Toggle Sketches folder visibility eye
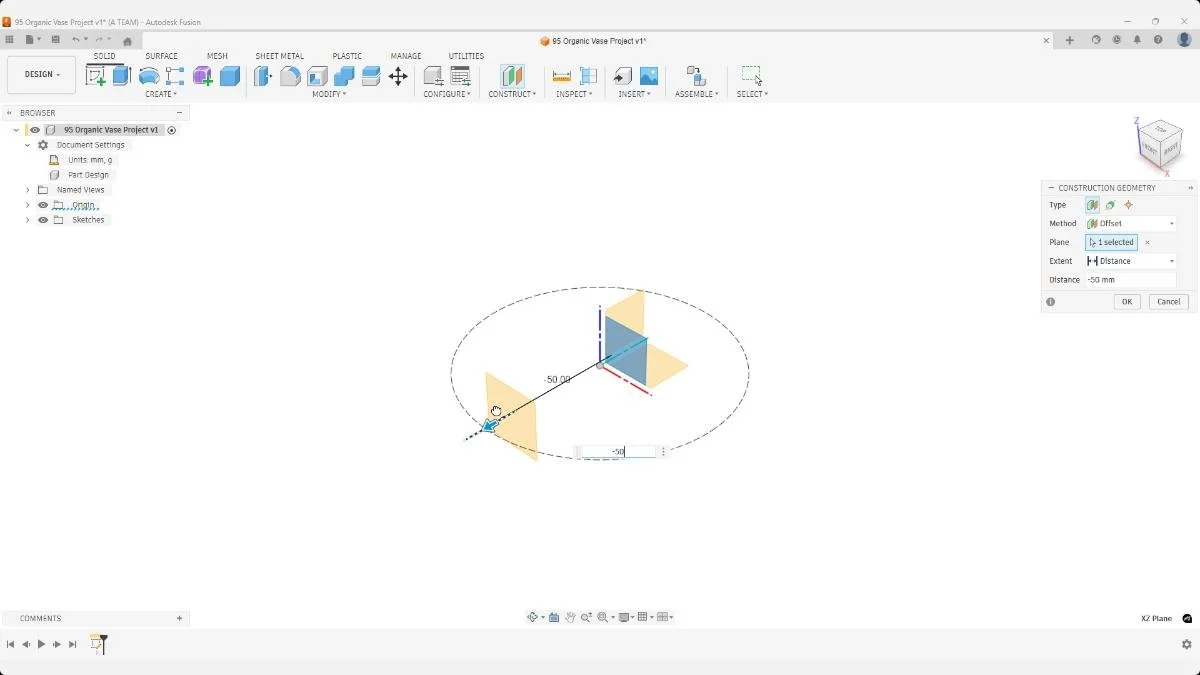This screenshot has height=675, width=1200. [x=43, y=220]
